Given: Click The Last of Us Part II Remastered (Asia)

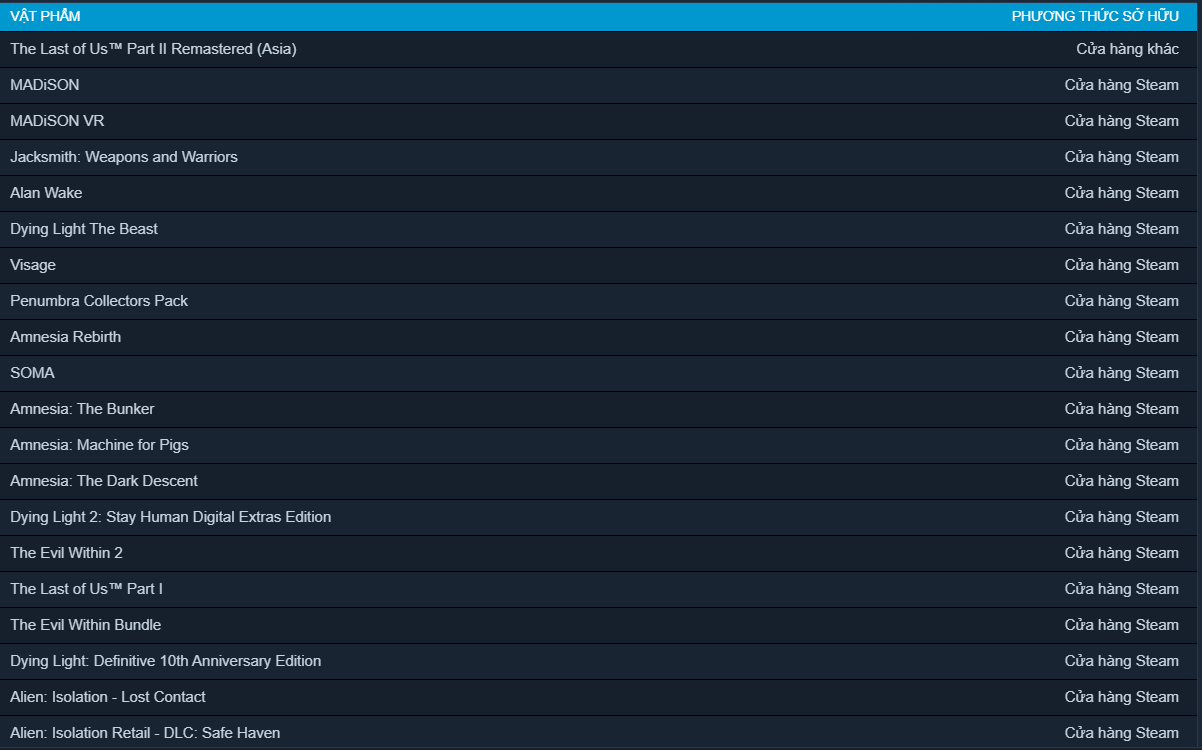Looking at the screenshot, I should point(153,49).
